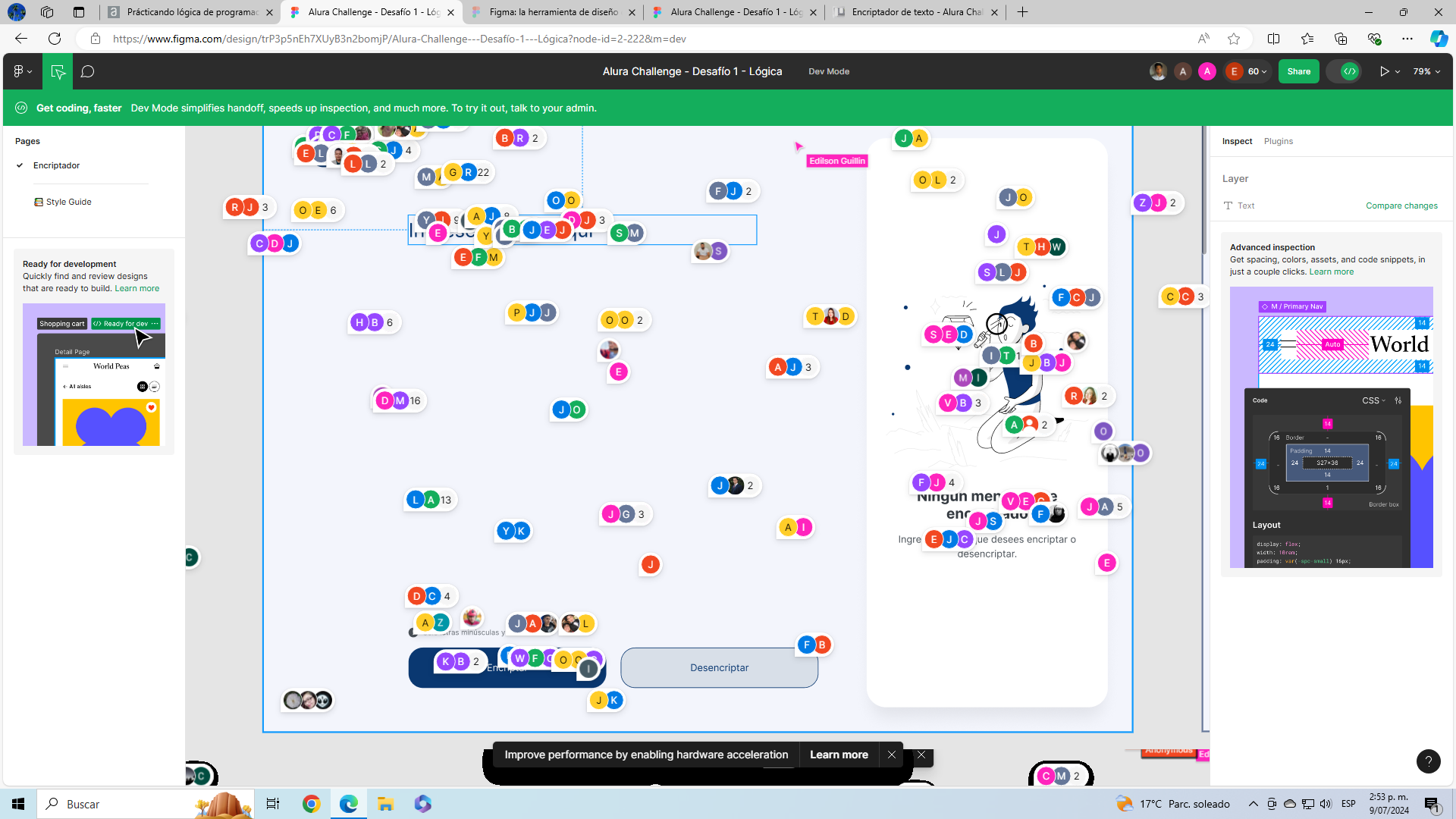The width and height of the screenshot is (1456, 819).
Task: Open the Copilot sidebar icon
Action: point(1439,39)
